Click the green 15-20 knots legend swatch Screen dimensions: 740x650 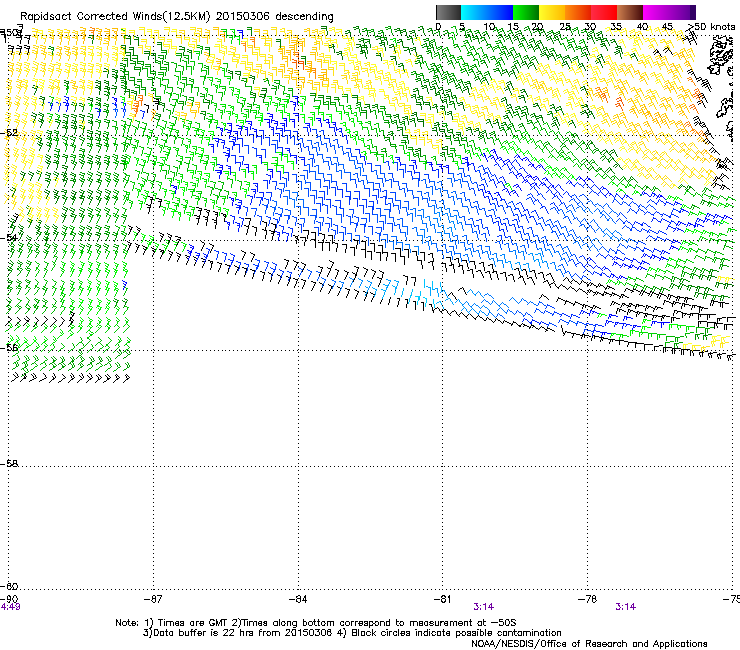point(526,12)
